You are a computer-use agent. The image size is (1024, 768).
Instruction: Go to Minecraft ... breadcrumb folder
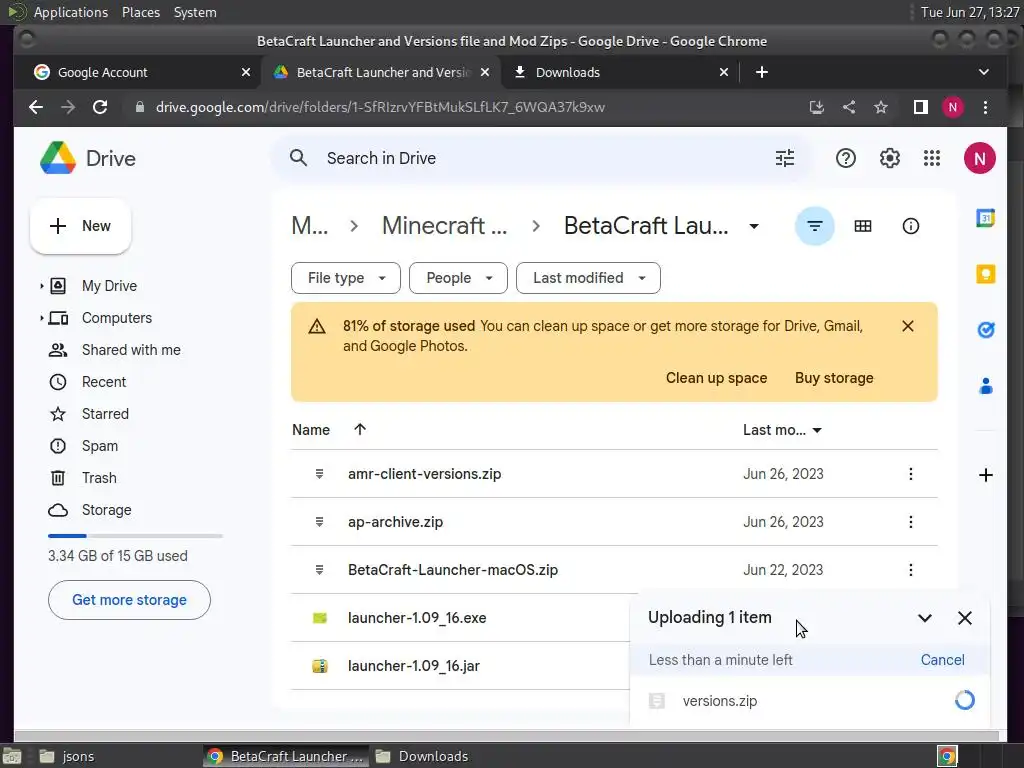[444, 226]
